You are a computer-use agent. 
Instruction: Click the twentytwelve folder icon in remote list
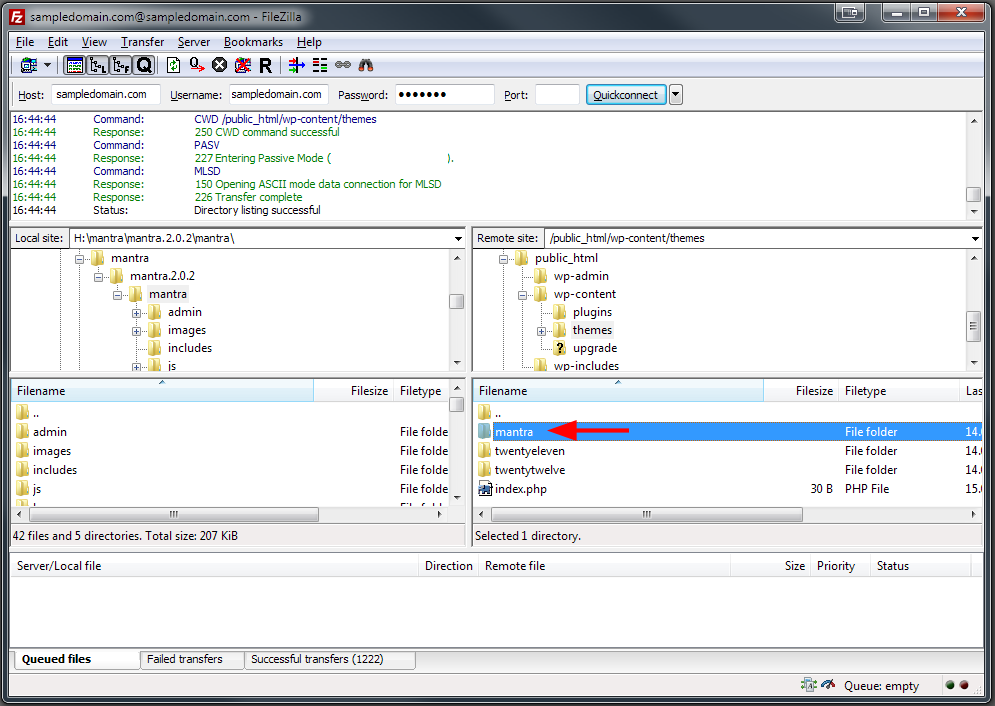coord(485,469)
